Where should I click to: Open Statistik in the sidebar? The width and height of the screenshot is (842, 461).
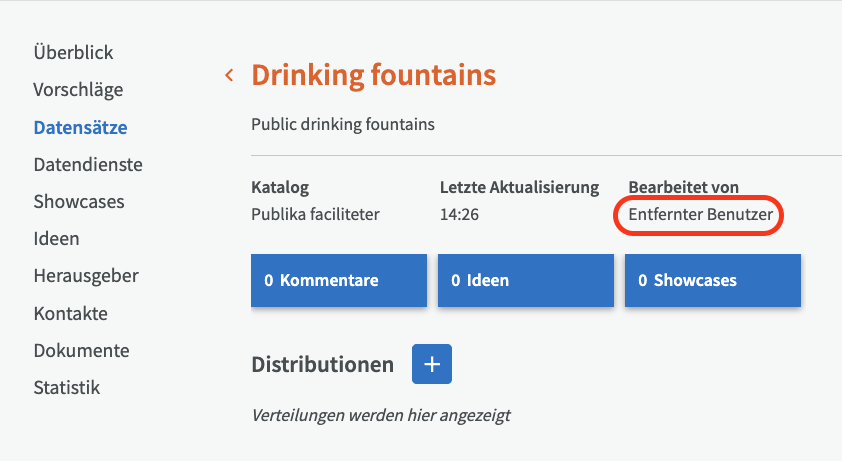(66, 387)
